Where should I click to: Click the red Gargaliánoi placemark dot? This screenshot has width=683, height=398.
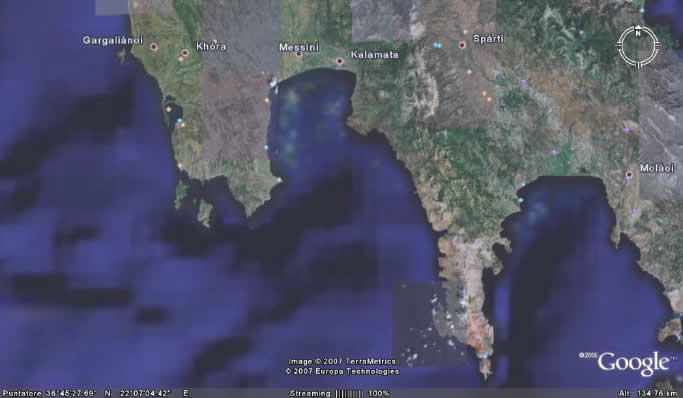pos(153,46)
